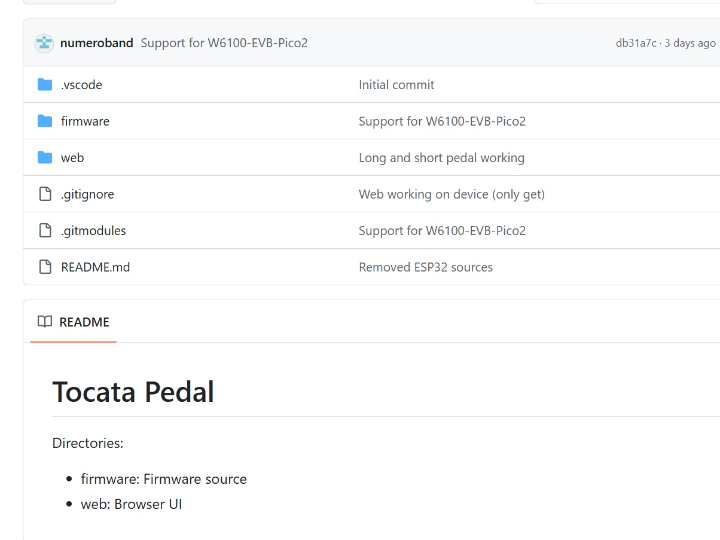Click the .vscode folder icon

(45, 85)
